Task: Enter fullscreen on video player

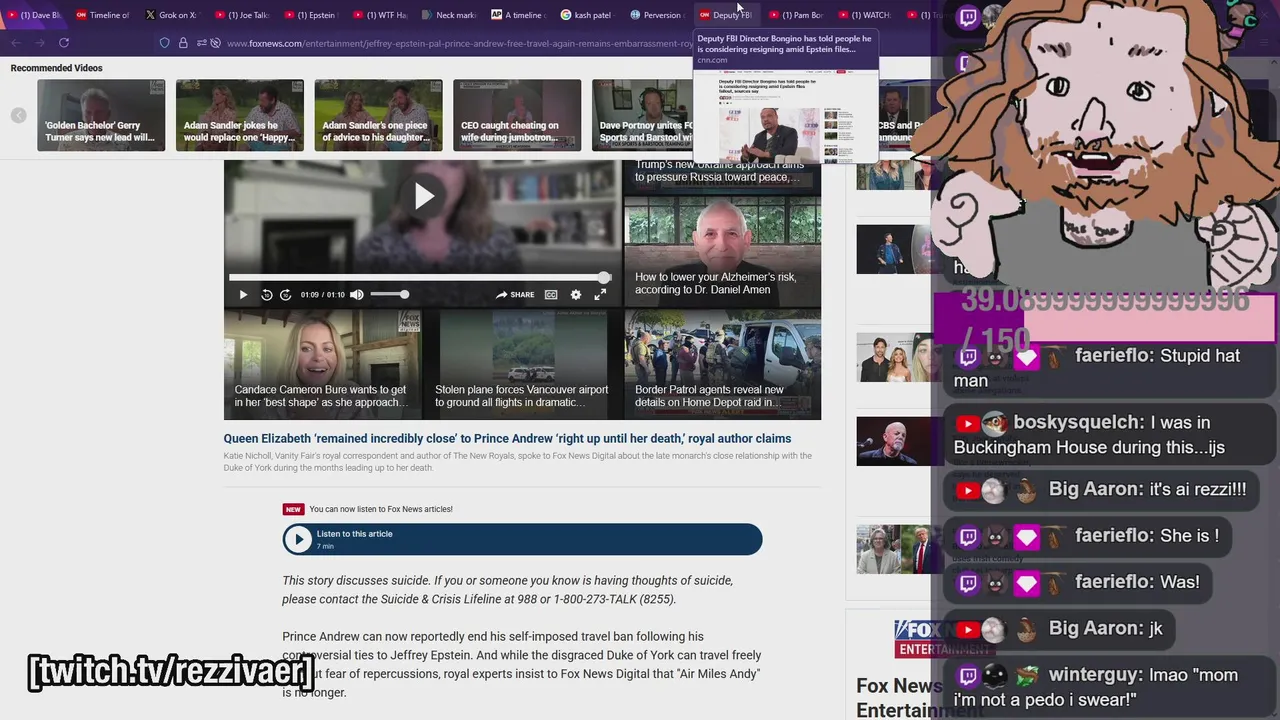Action: pos(600,295)
